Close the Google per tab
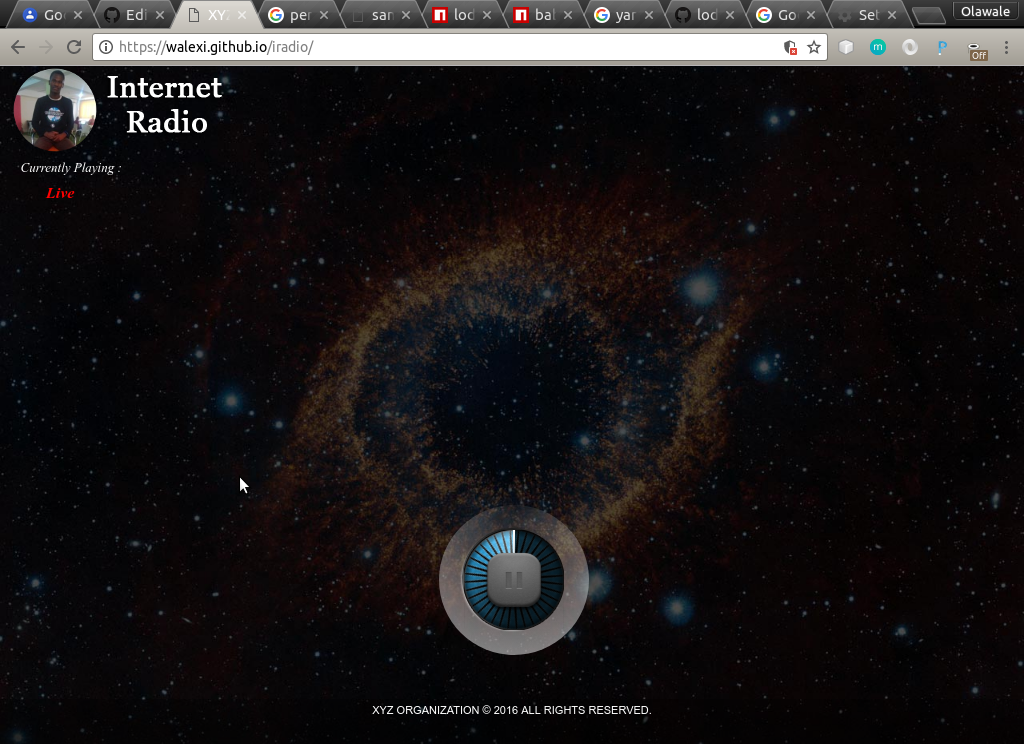This screenshot has height=744, width=1024. tap(324, 15)
